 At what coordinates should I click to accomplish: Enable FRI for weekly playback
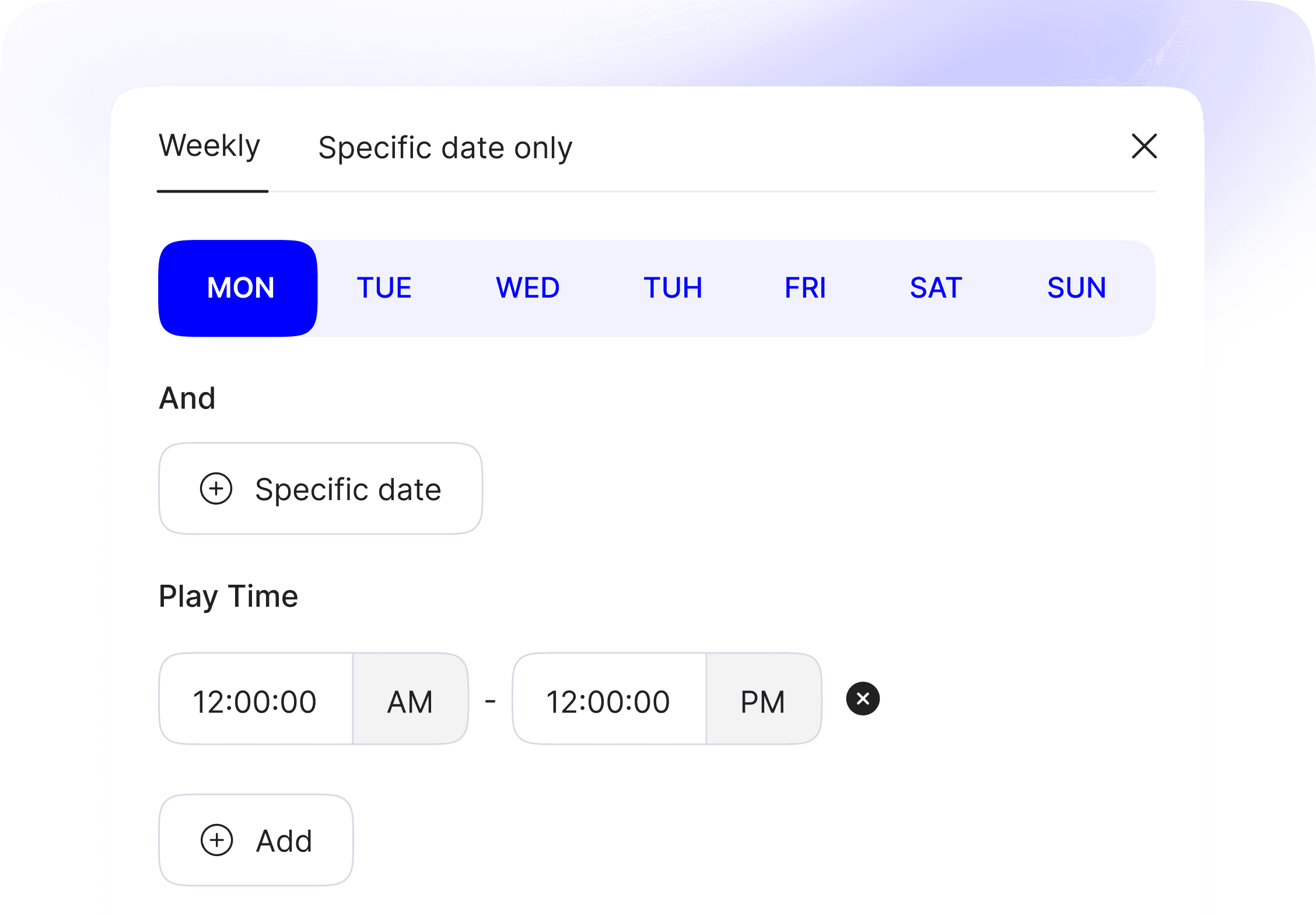(x=805, y=288)
